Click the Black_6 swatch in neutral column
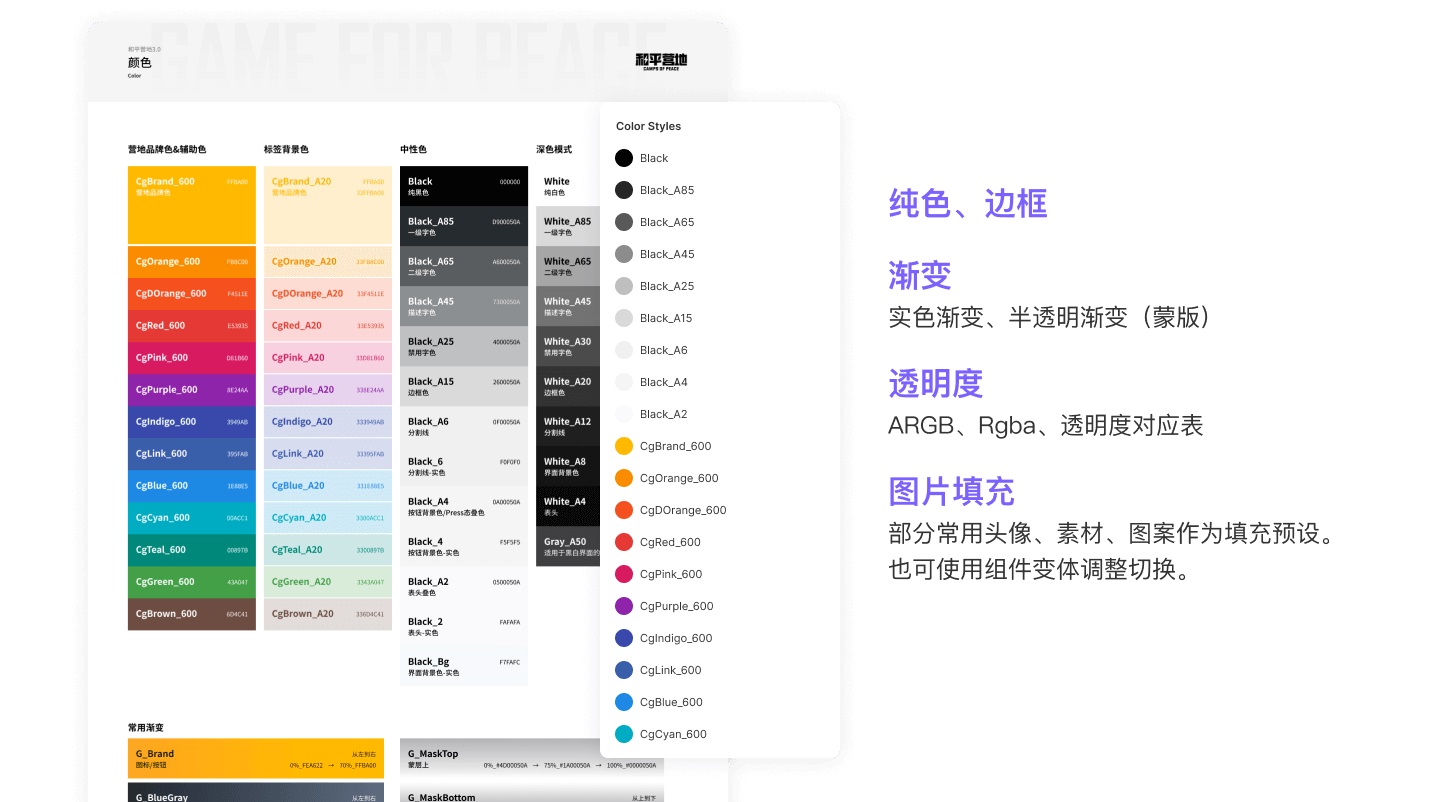Viewport: 1440px width, 802px height. (464, 466)
